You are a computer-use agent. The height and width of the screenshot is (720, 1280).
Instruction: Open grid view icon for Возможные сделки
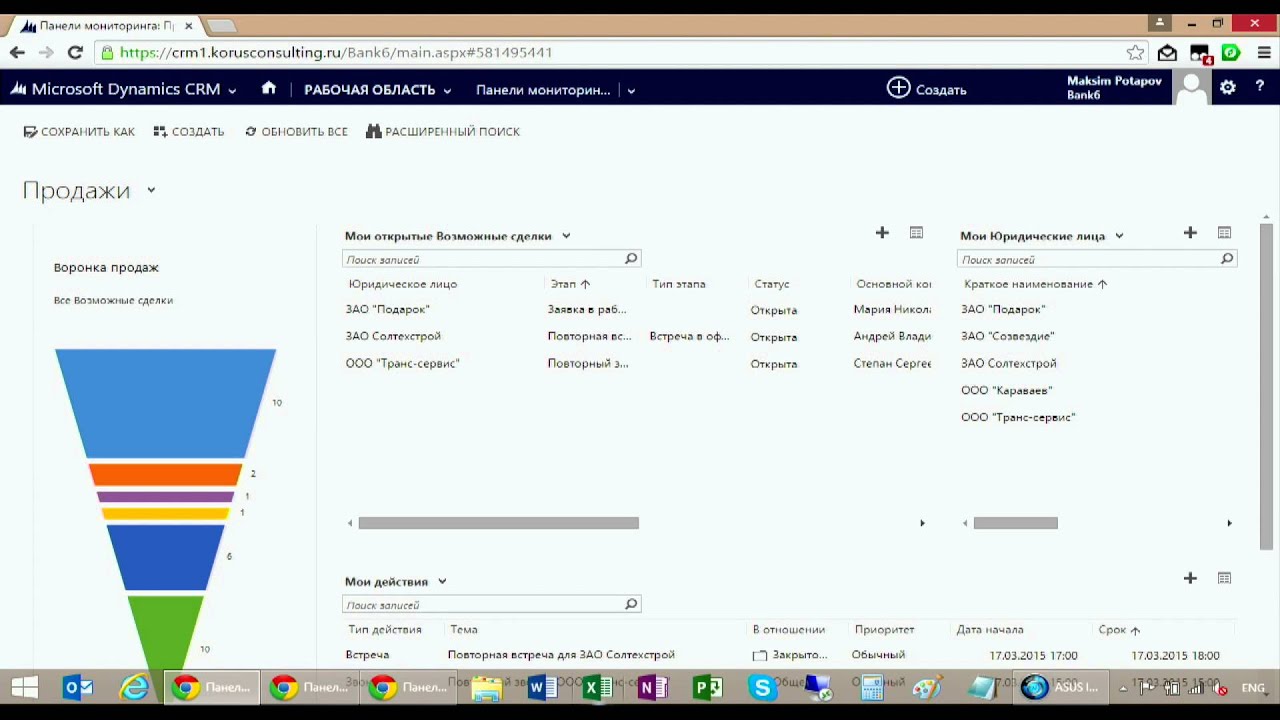click(x=916, y=233)
